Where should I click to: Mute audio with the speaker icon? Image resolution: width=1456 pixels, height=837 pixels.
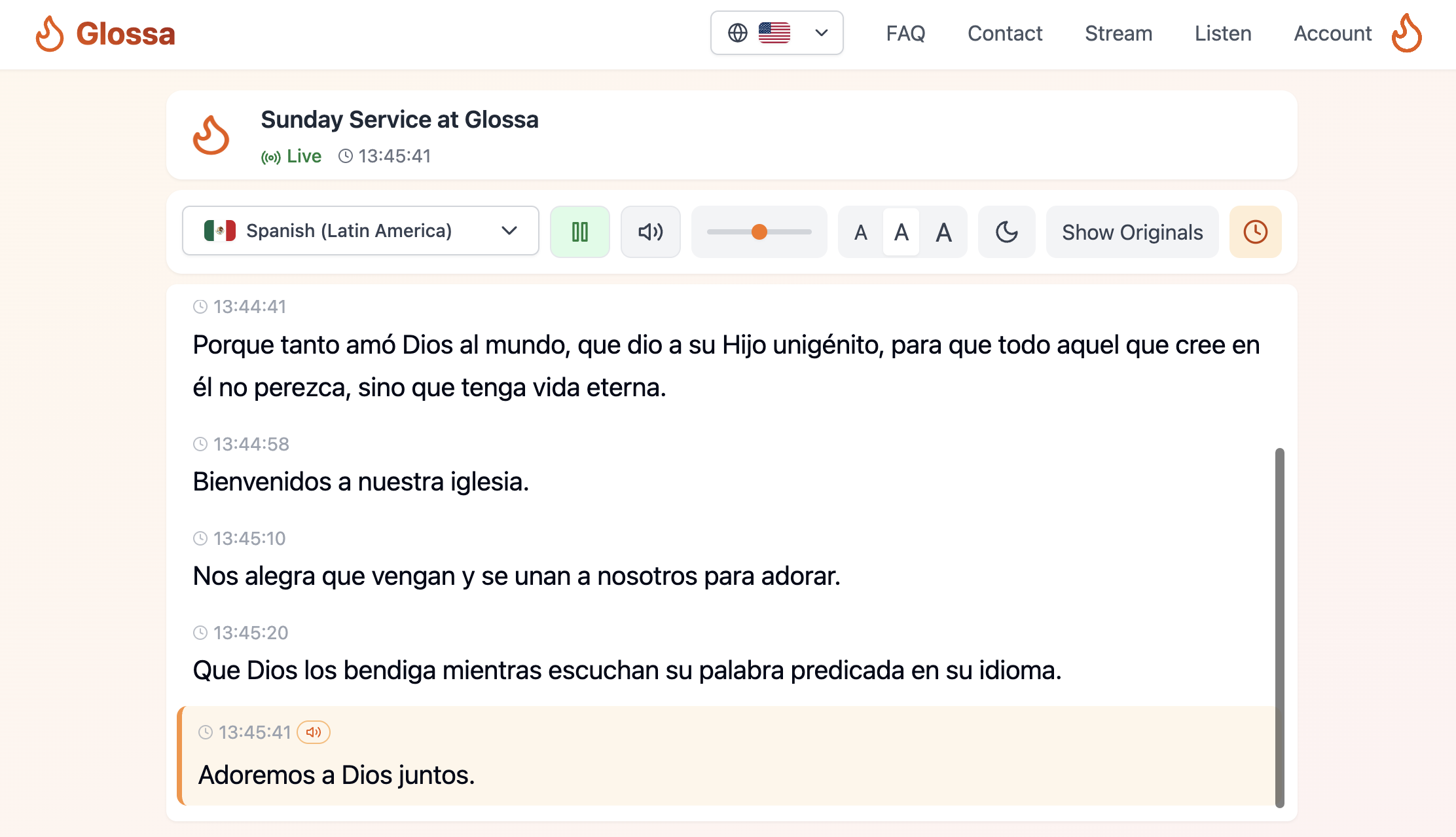point(650,232)
